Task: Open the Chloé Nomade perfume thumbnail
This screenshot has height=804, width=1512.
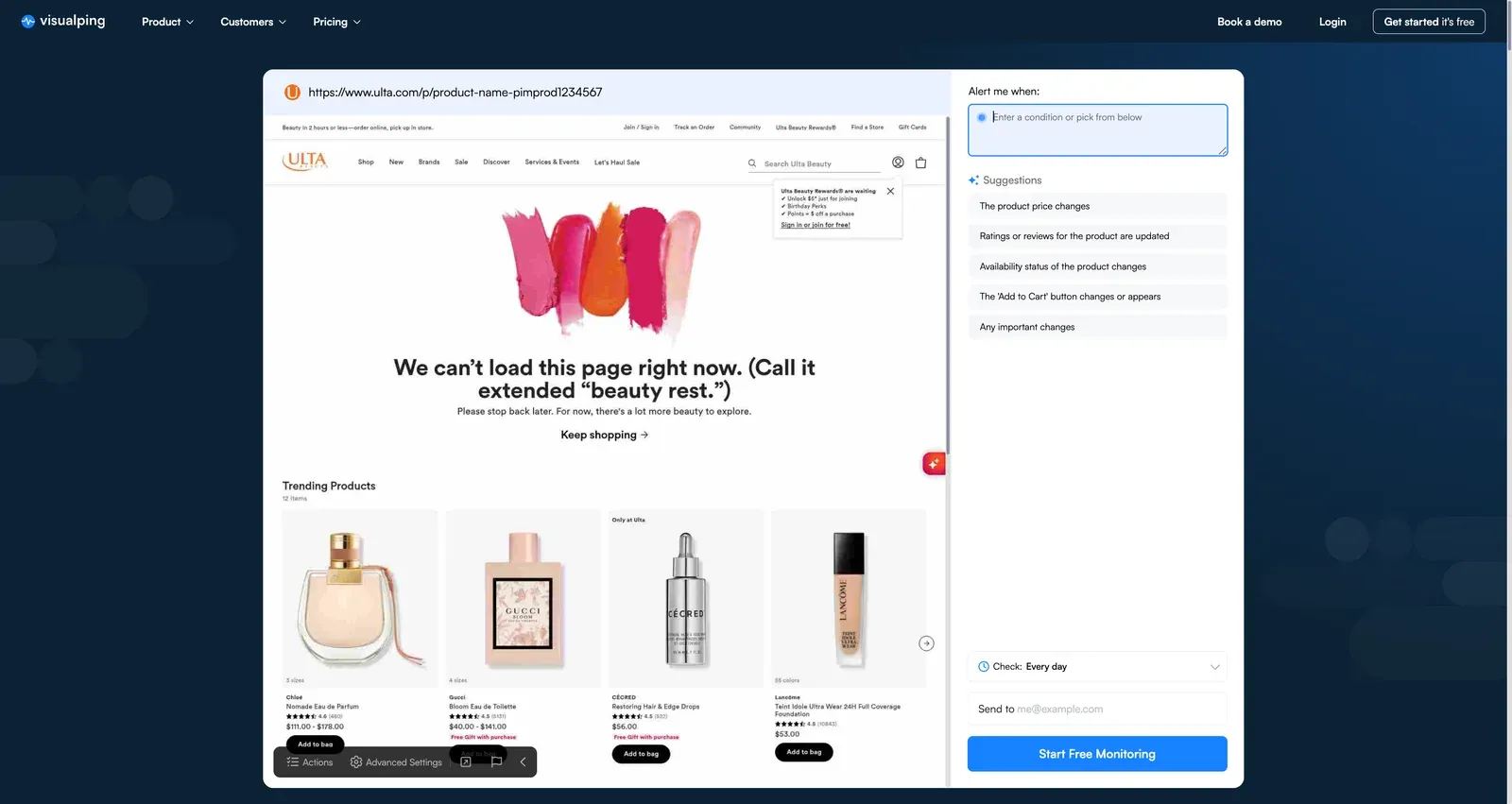Action: (359, 598)
